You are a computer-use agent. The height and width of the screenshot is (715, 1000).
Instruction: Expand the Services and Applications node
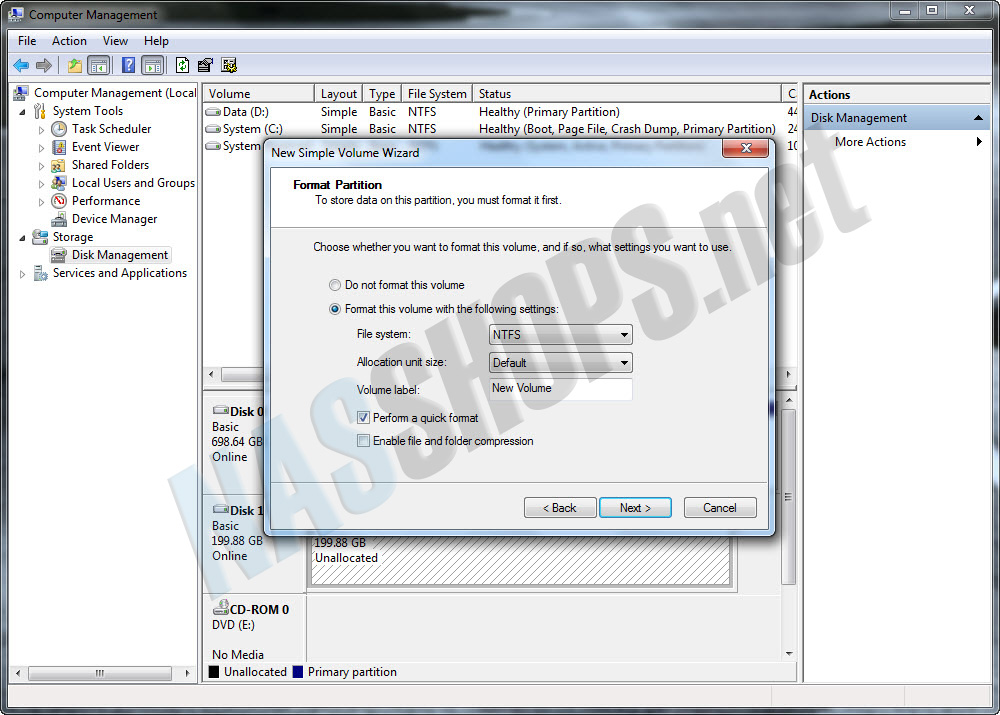coord(22,274)
